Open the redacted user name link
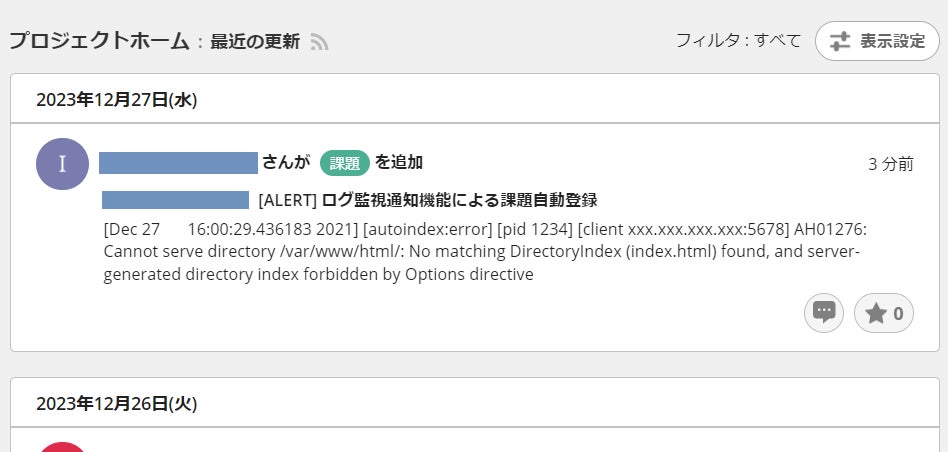 (179, 162)
